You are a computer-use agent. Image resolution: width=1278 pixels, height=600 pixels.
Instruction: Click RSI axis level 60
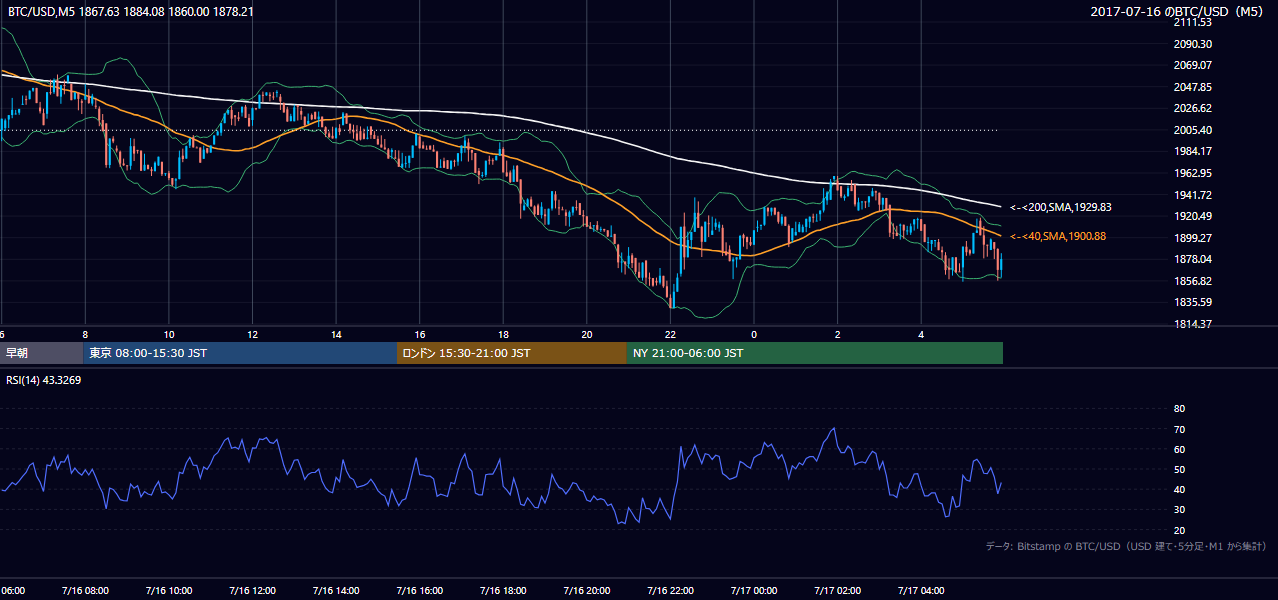click(1179, 449)
